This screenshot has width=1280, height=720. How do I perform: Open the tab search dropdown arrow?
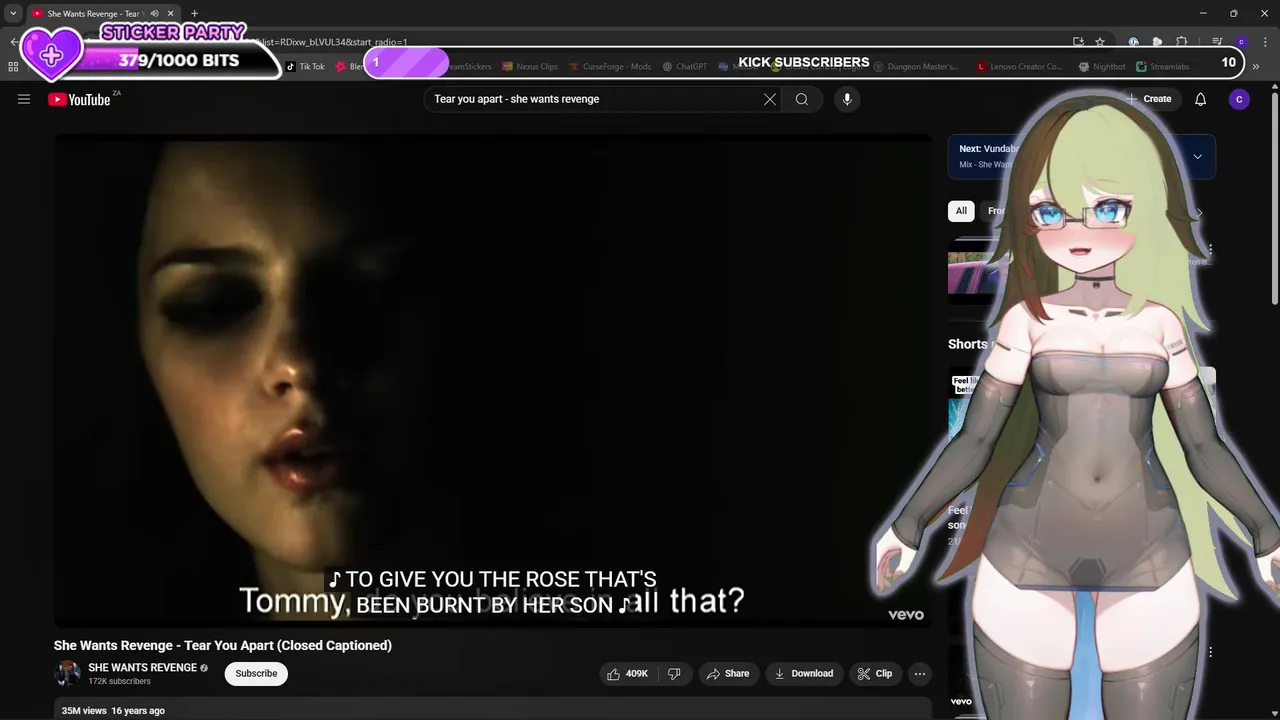[13, 14]
